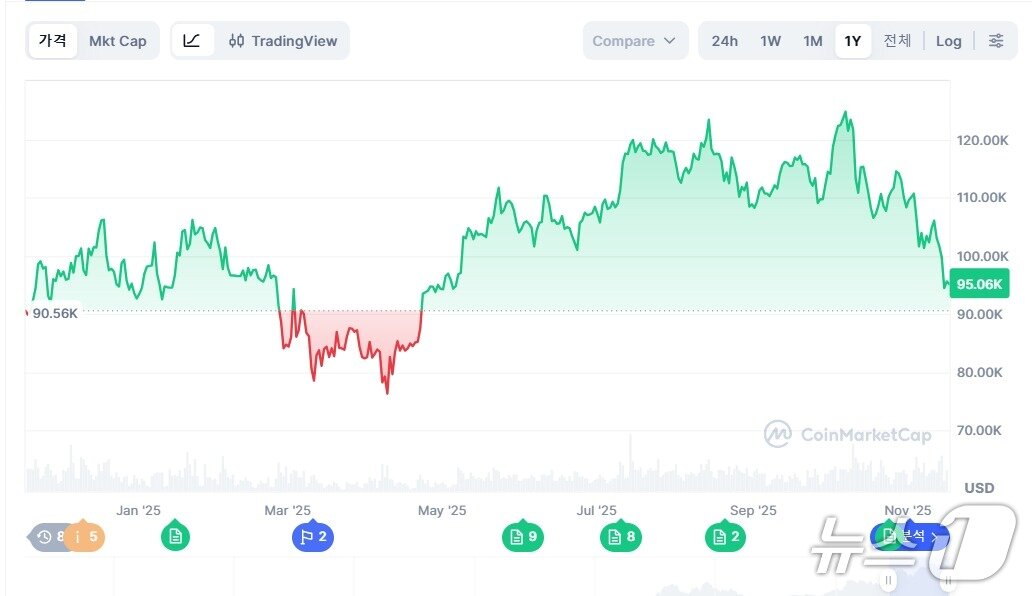Image resolution: width=1032 pixels, height=596 pixels.
Task: Show the 전체 (all) time range
Action: coord(897,41)
